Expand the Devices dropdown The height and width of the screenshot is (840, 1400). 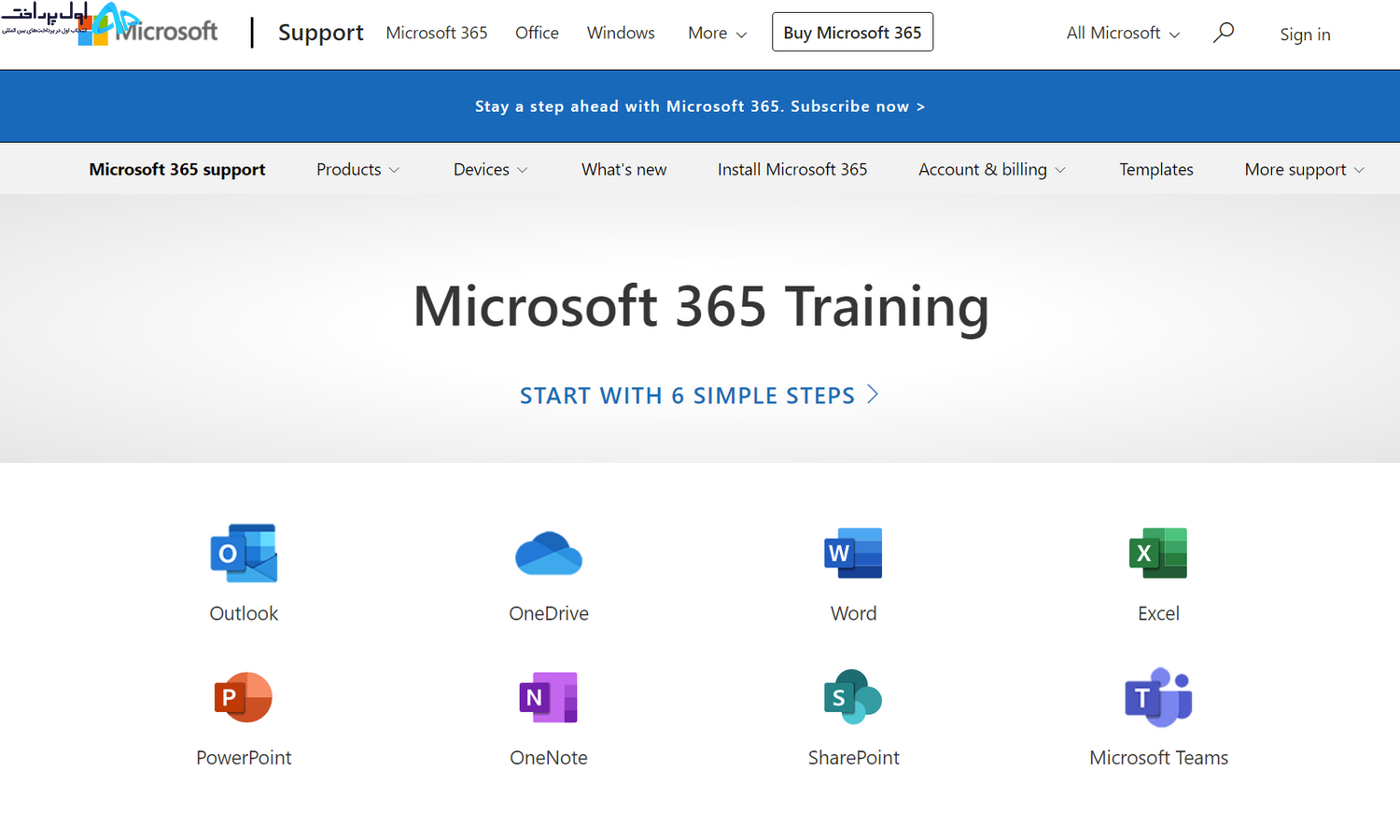pyautogui.click(x=490, y=169)
